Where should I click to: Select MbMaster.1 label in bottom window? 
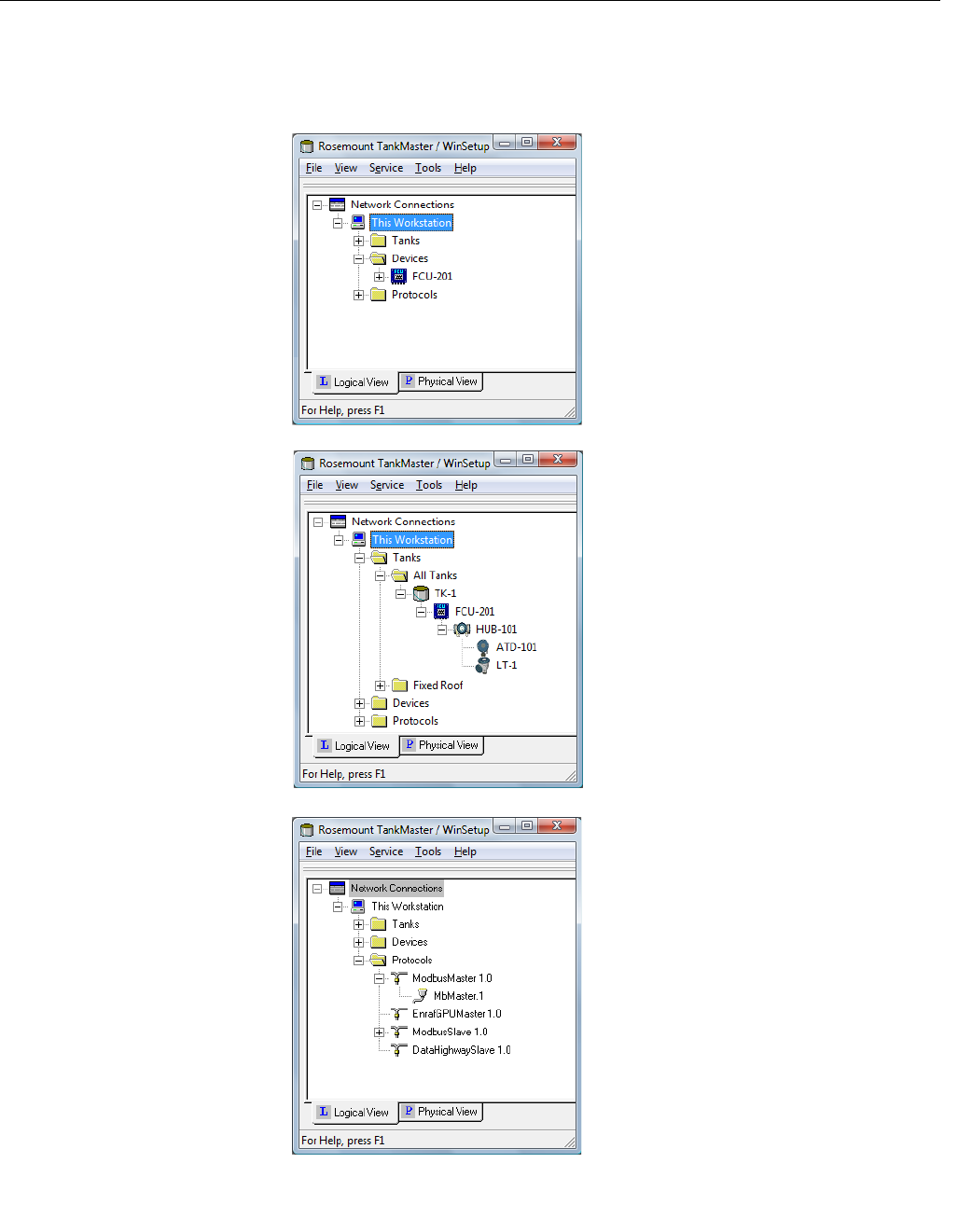point(459,996)
